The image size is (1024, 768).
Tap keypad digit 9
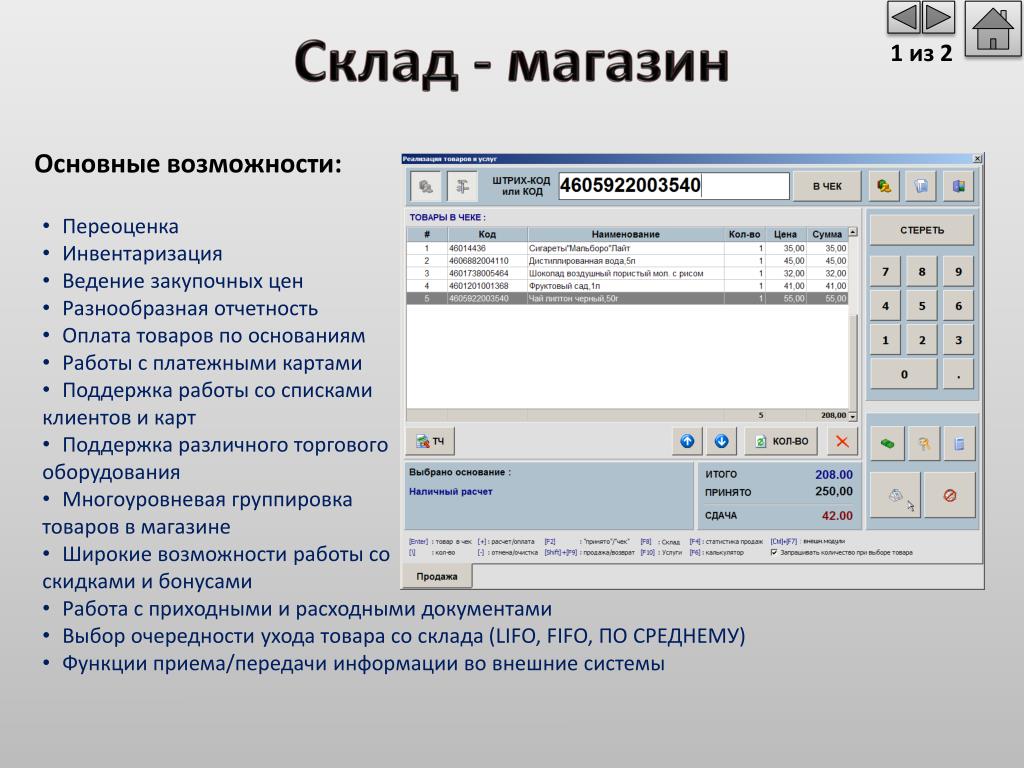click(x=959, y=272)
